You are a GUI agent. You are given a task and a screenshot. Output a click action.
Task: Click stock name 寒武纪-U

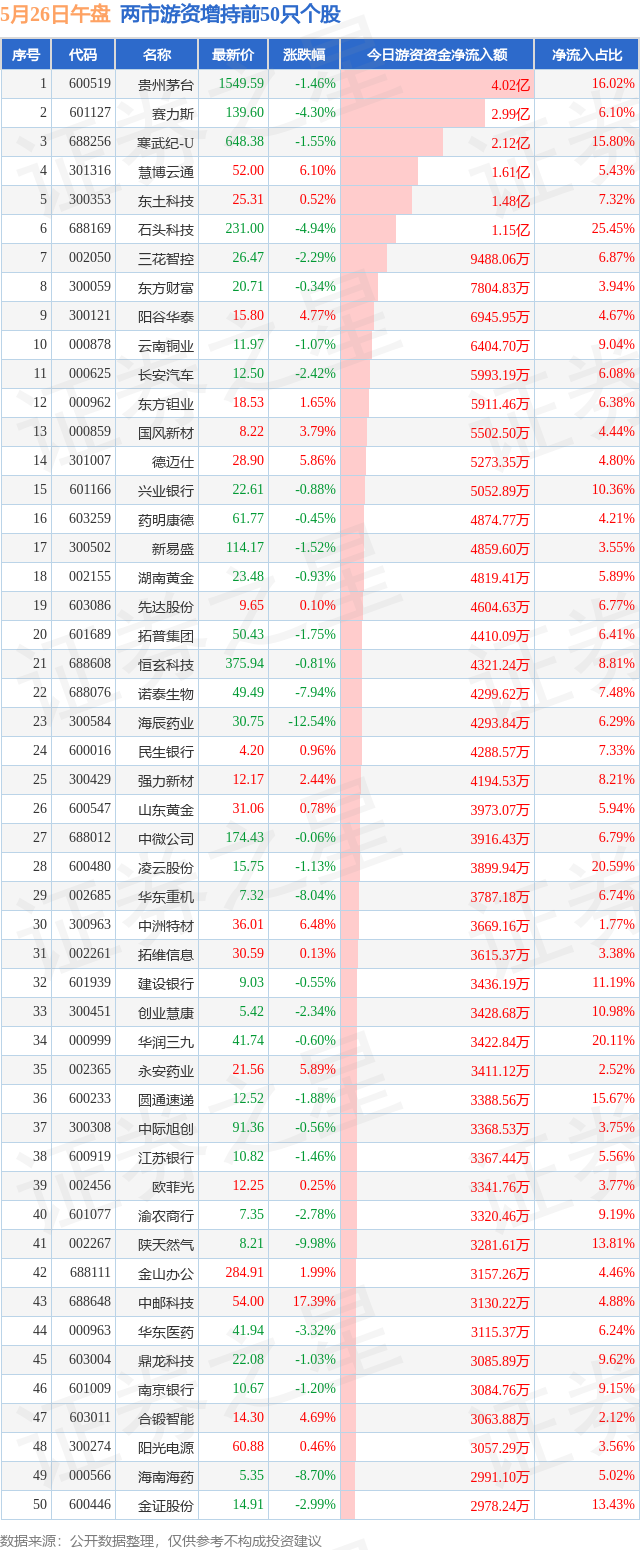[x=166, y=142]
